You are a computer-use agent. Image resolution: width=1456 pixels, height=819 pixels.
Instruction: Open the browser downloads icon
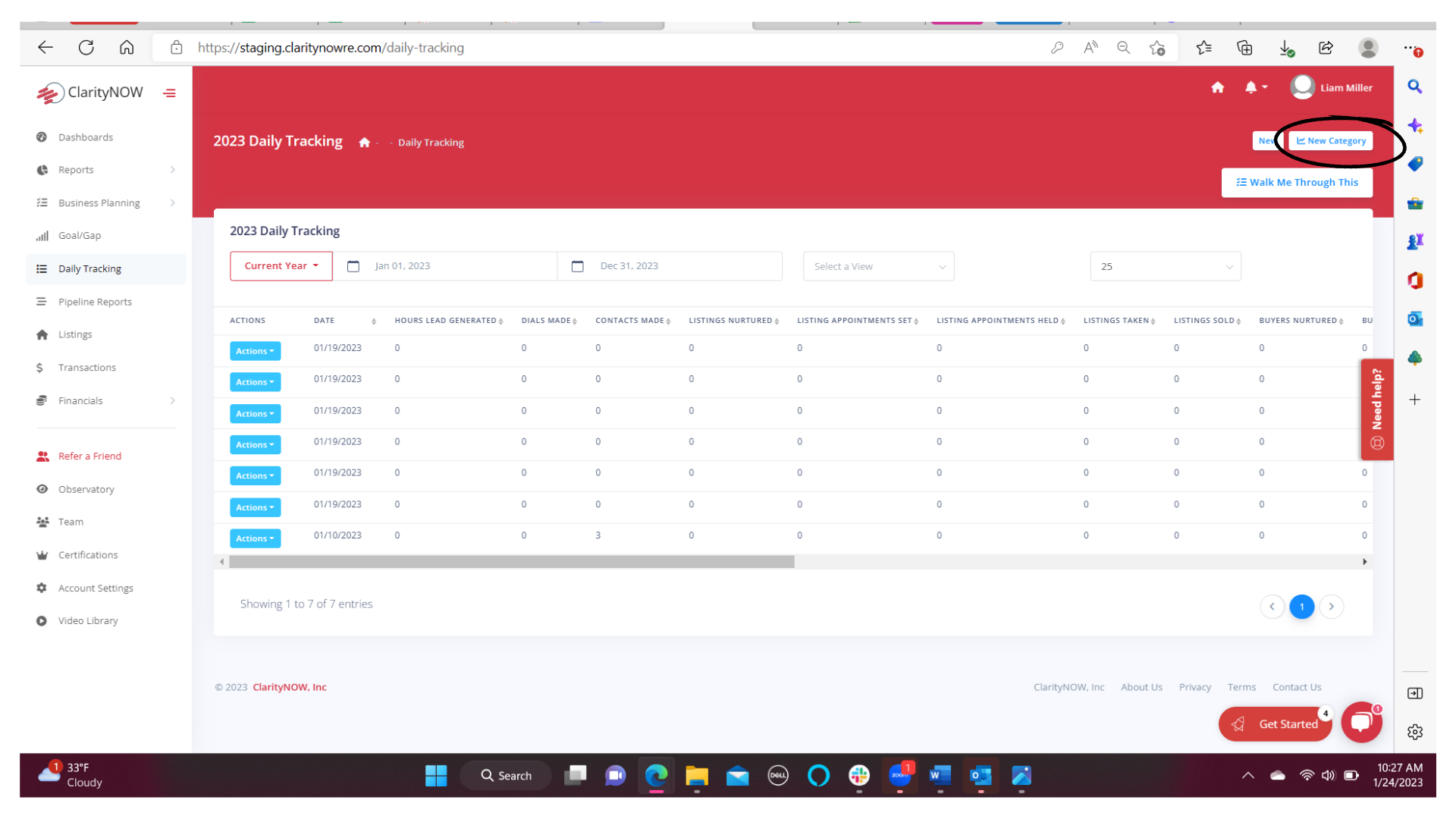(1286, 48)
